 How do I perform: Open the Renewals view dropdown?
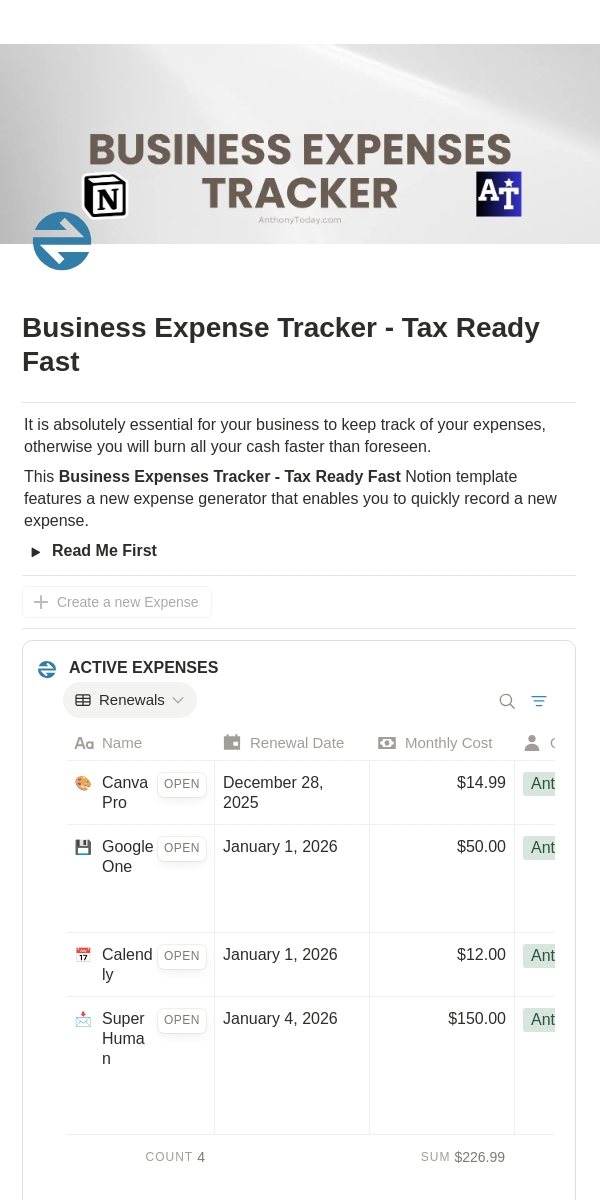130,700
